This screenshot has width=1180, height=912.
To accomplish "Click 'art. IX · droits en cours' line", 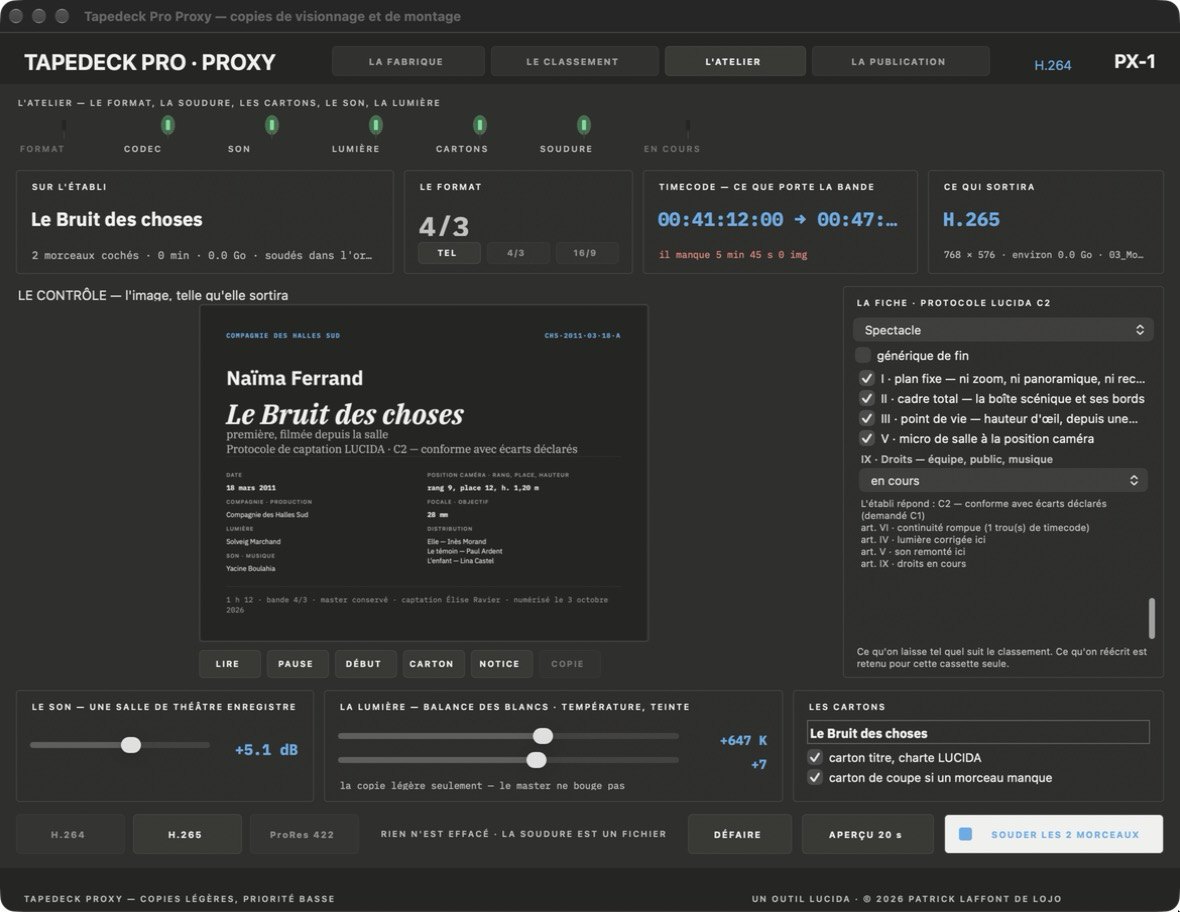I will coord(913,564).
